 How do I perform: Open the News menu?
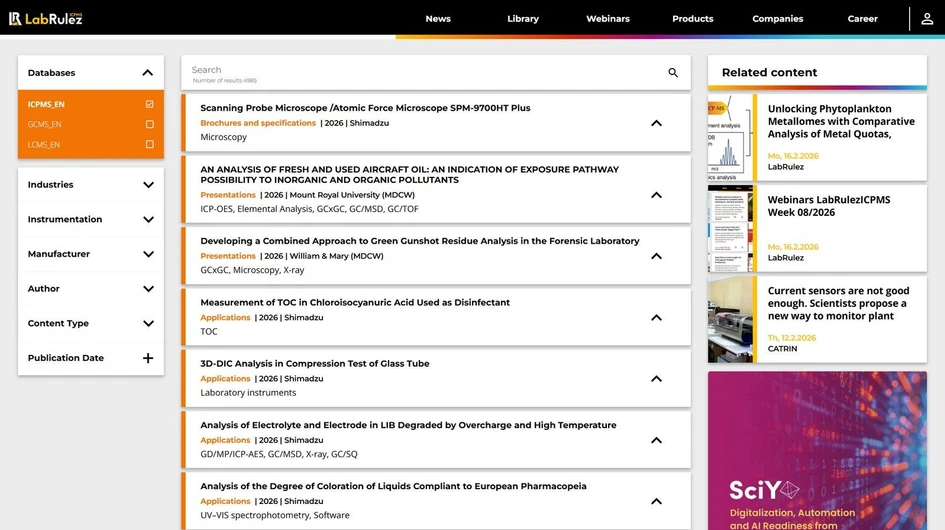click(438, 19)
